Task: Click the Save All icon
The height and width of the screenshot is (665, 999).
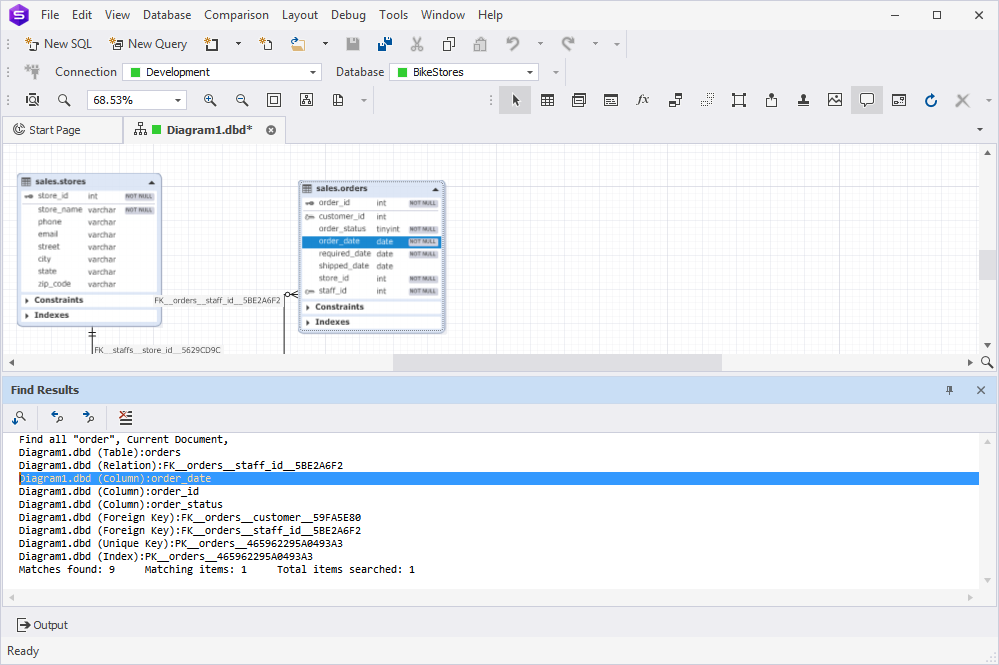Action: click(385, 44)
